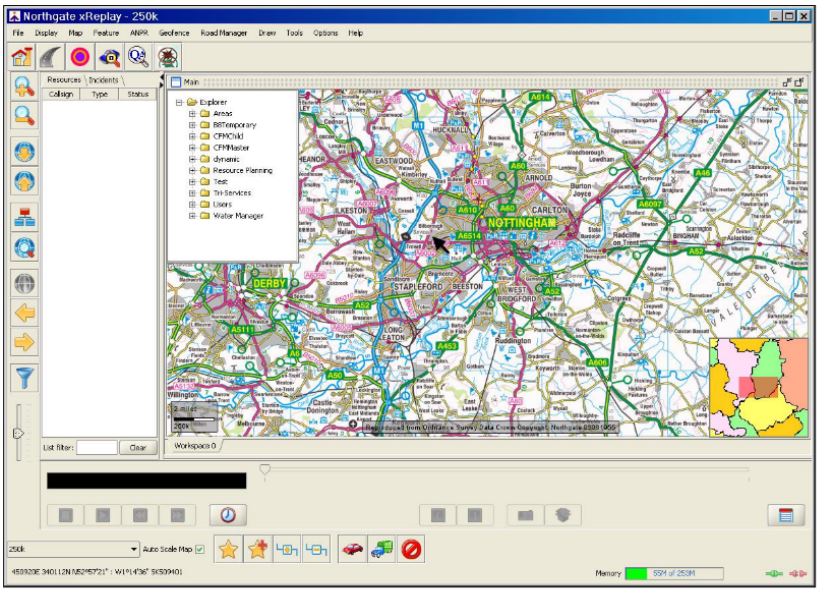Expand the Areas folder
Image resolution: width=824 pixels, height=593 pixels.
192,114
